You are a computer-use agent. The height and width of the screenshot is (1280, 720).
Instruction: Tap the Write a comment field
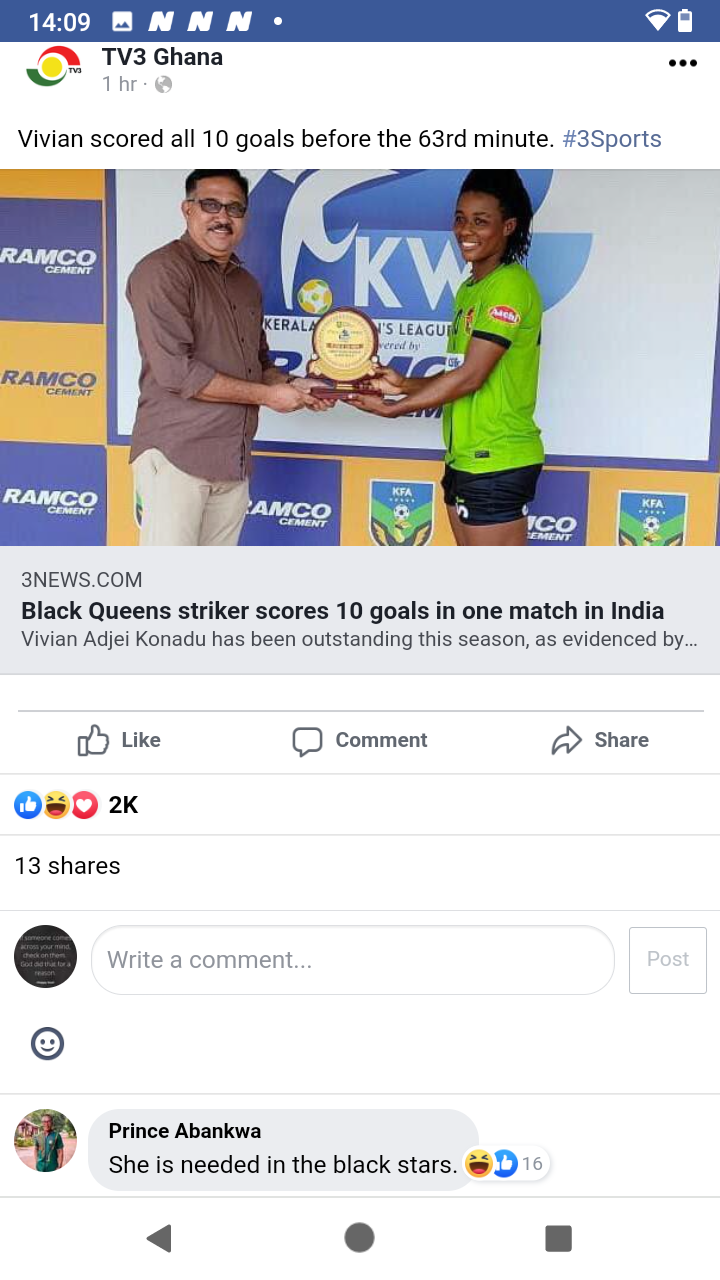(353, 960)
